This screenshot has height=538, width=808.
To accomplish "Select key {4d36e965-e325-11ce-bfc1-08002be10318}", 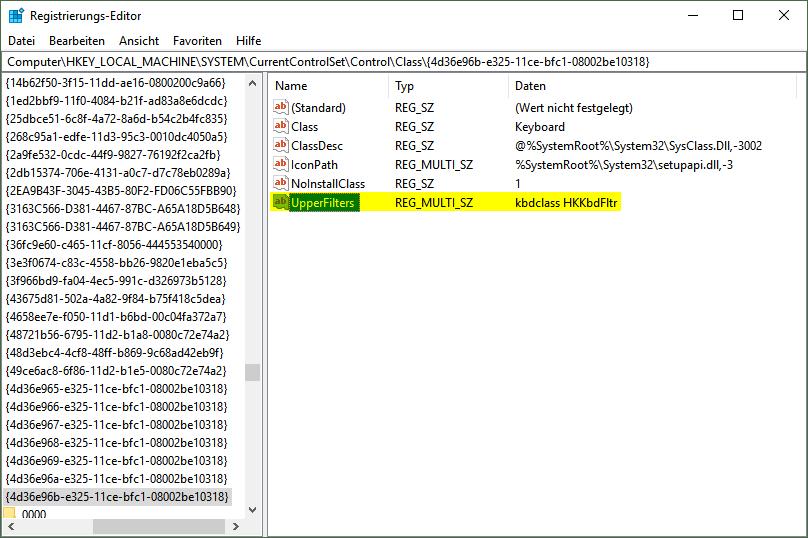I will pos(116,389).
